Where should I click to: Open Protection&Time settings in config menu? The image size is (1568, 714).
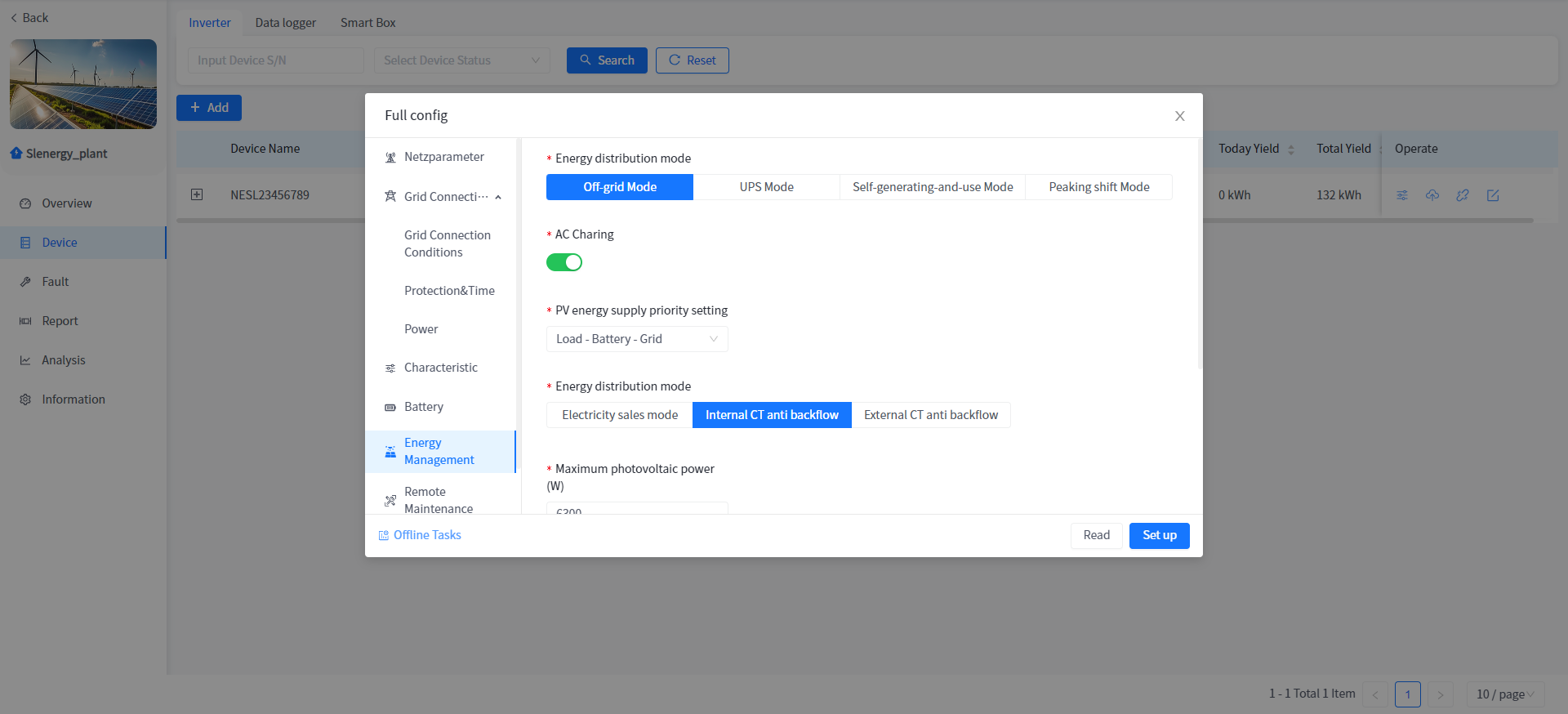449,291
